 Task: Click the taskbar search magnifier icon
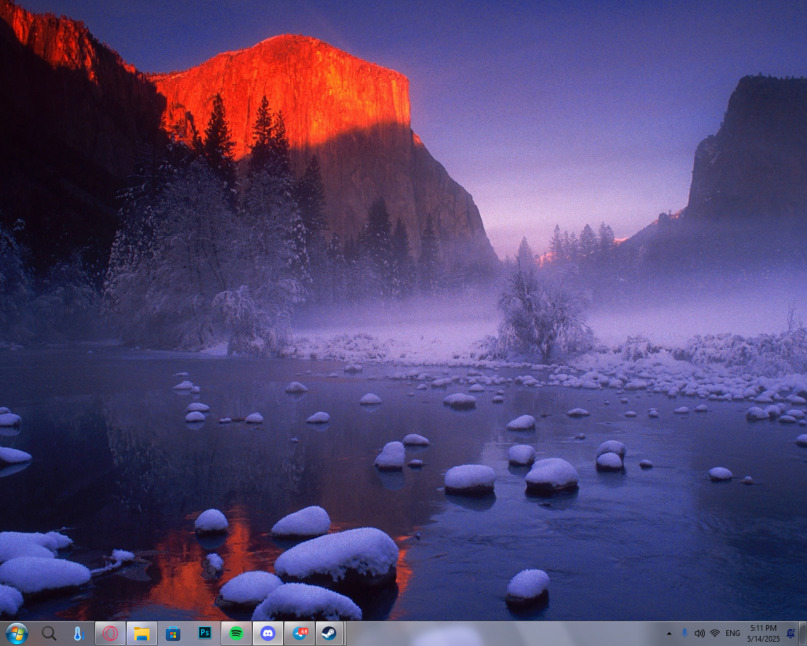(48, 633)
